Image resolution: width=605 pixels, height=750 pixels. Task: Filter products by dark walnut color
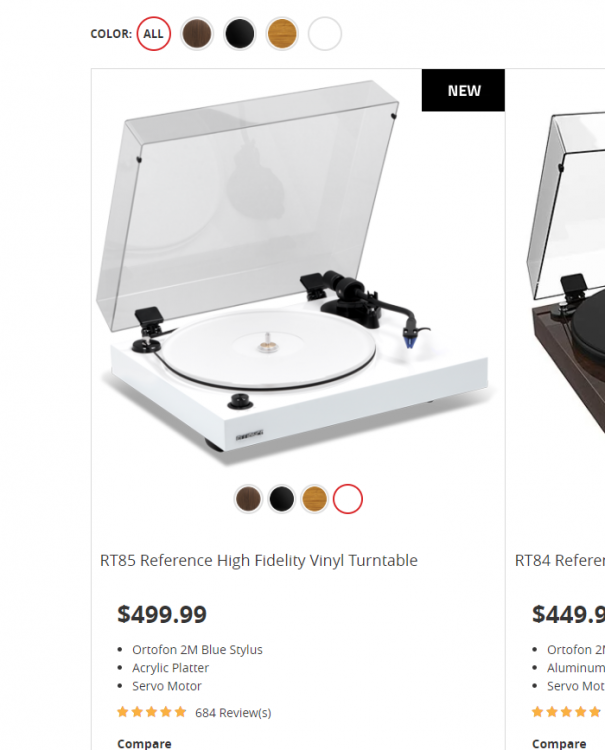(197, 34)
